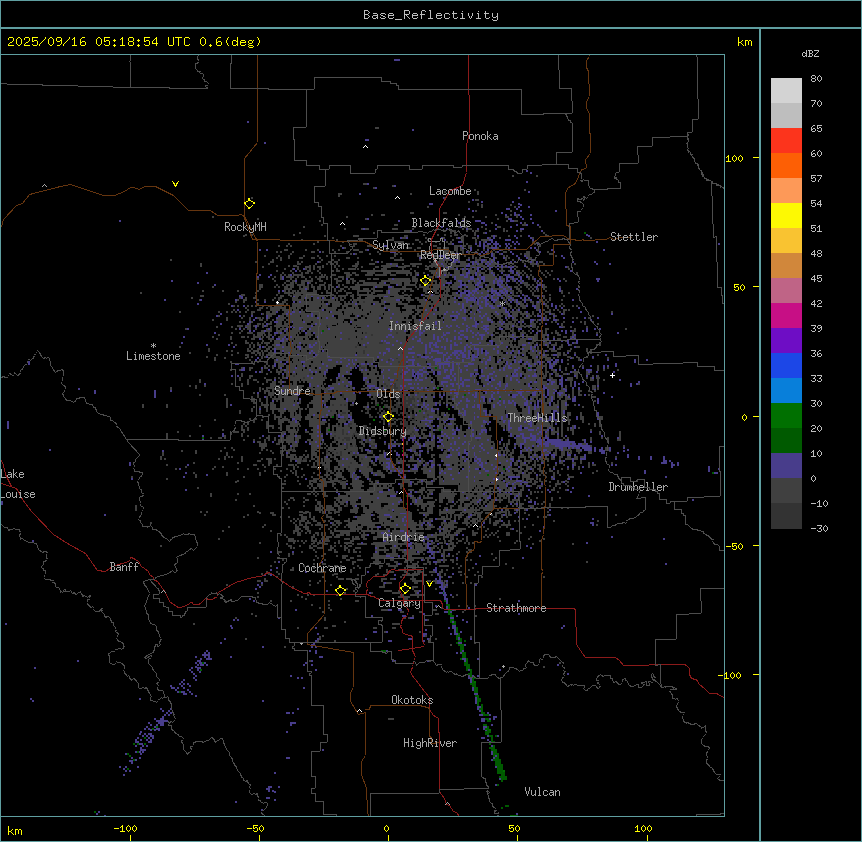Select the purple-blue 10 dBZ legend swatch
862x842 pixels.
pos(786,466)
